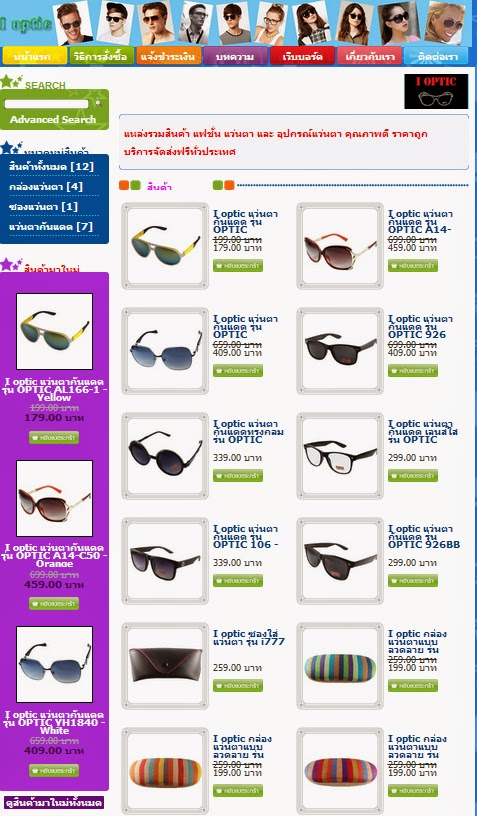Add OPTIC 926 sunglasses to cart
This screenshot has width=477, height=816.
click(x=412, y=371)
